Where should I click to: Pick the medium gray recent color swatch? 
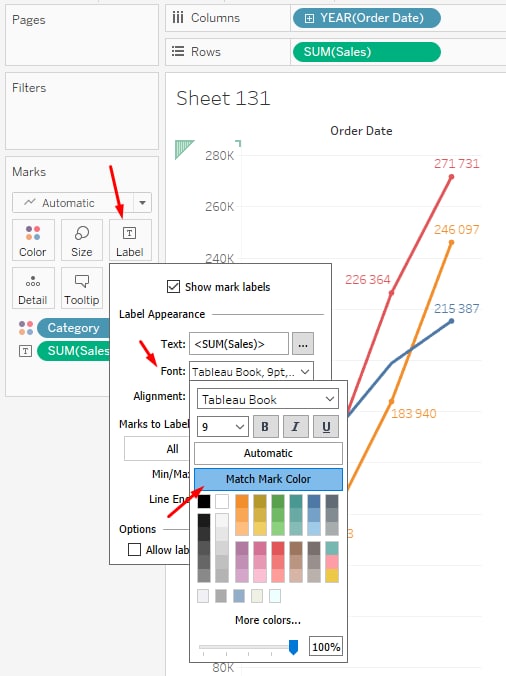point(221,596)
